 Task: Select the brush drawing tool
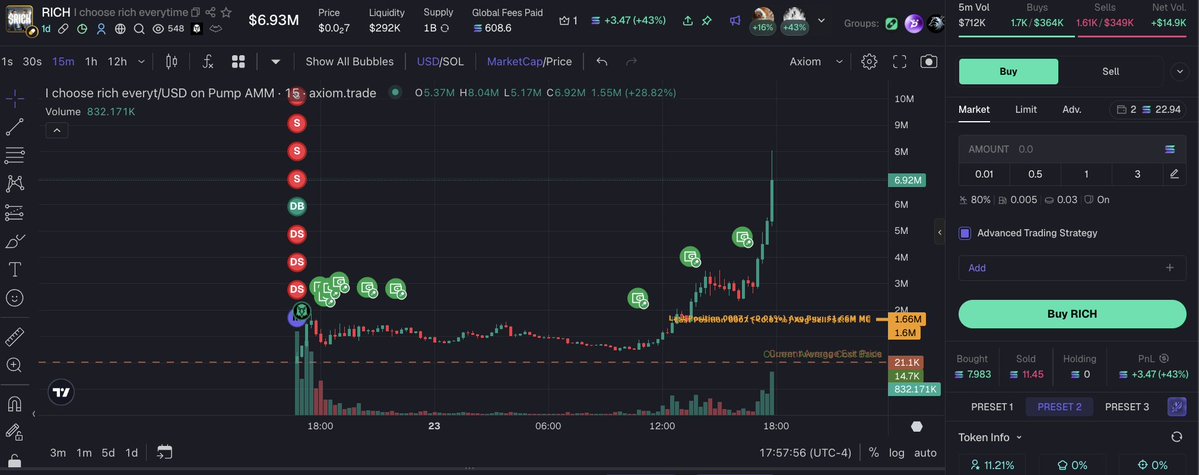tap(15, 241)
